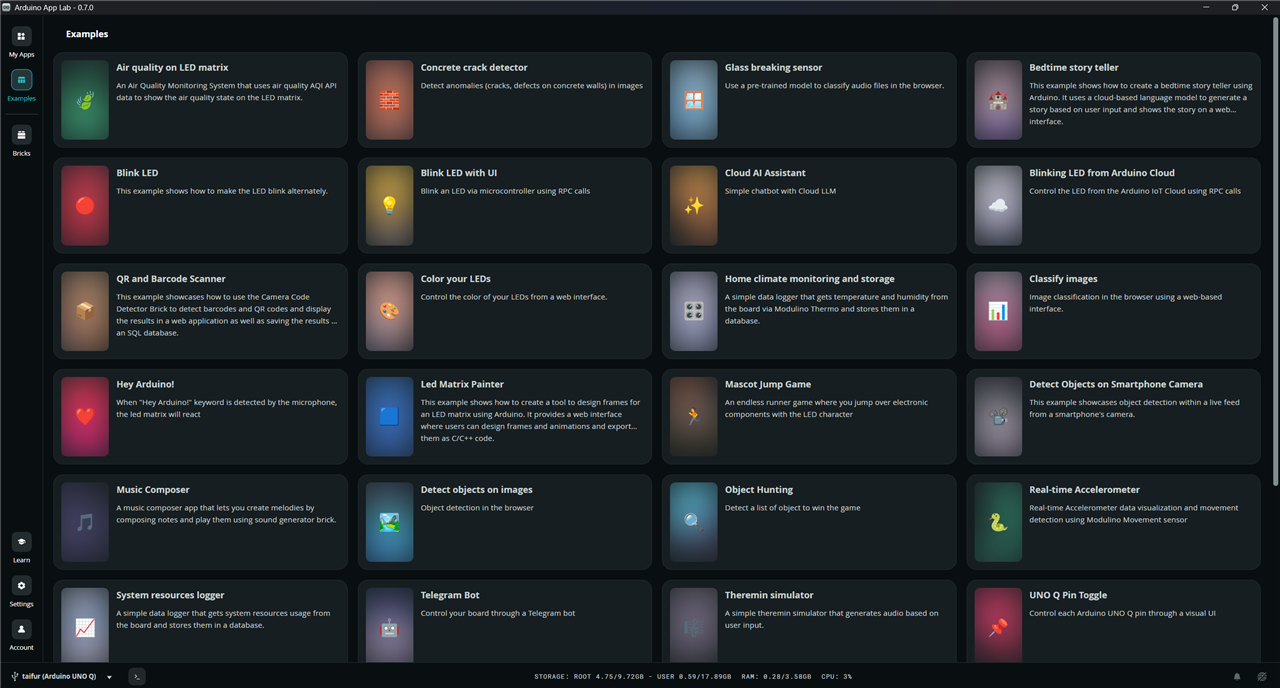Viewport: 1280px width, 688px height.
Task: Click the Blink LED red circle icon
Action: (x=85, y=205)
